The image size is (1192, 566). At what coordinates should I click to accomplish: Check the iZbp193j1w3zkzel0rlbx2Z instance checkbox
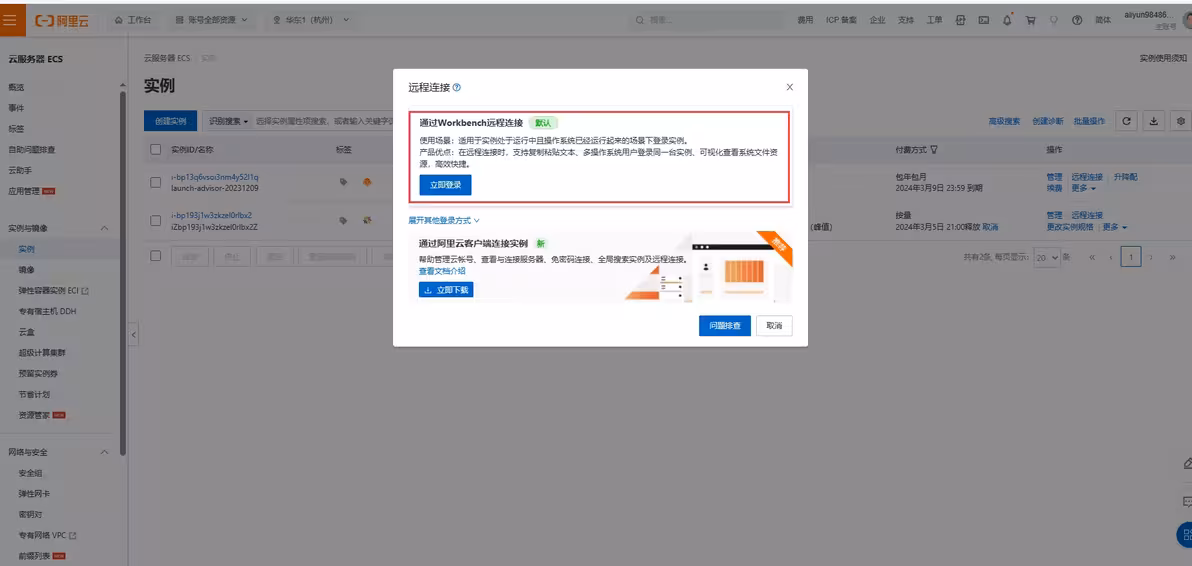pos(156,220)
